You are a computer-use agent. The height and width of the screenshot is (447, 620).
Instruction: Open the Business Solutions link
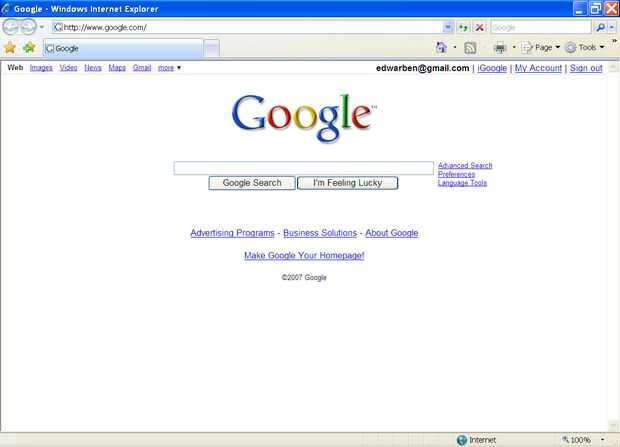click(x=320, y=233)
